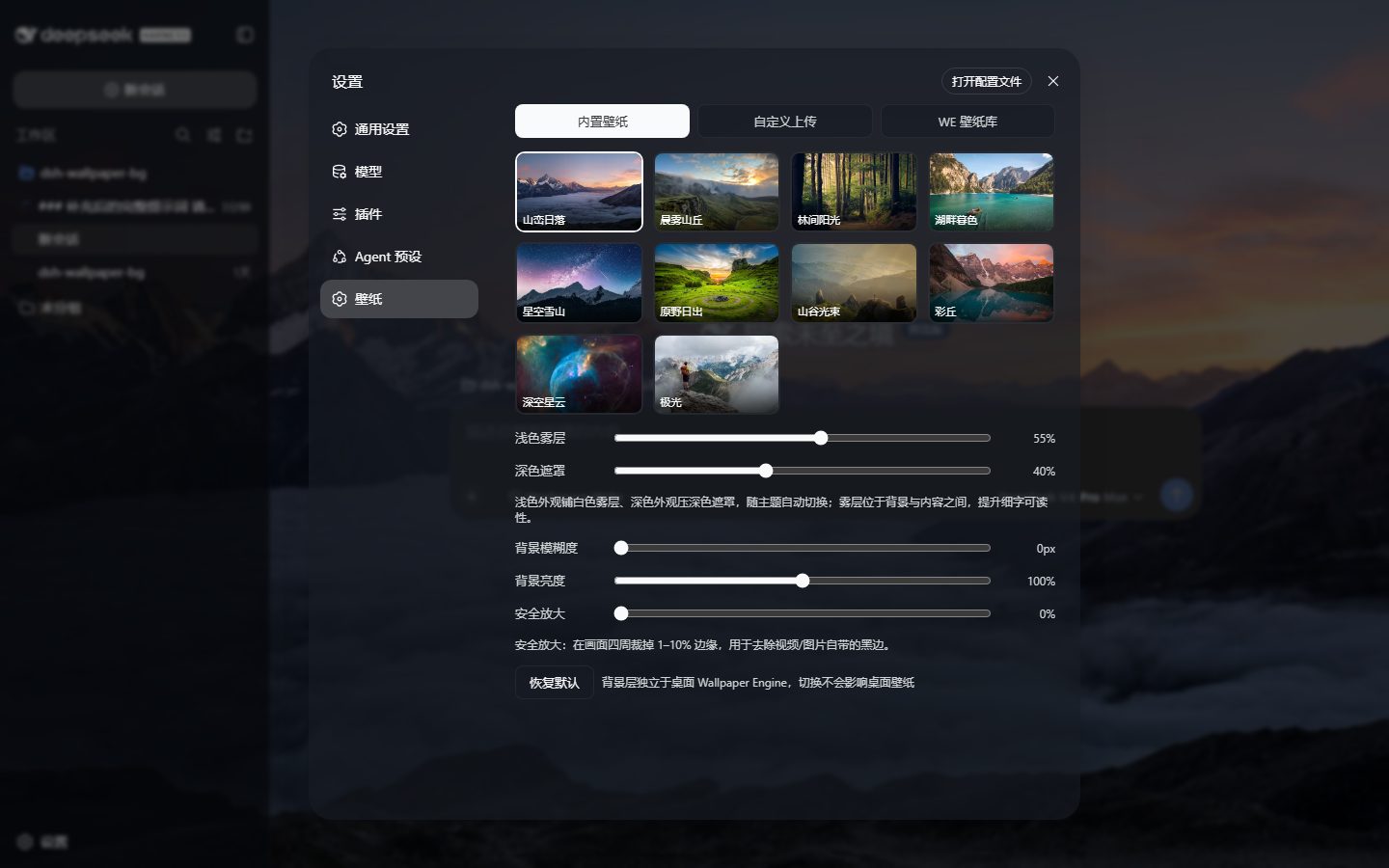Select the 林间阳光 wallpaper thumbnail
1389x868 pixels.
[854, 192]
